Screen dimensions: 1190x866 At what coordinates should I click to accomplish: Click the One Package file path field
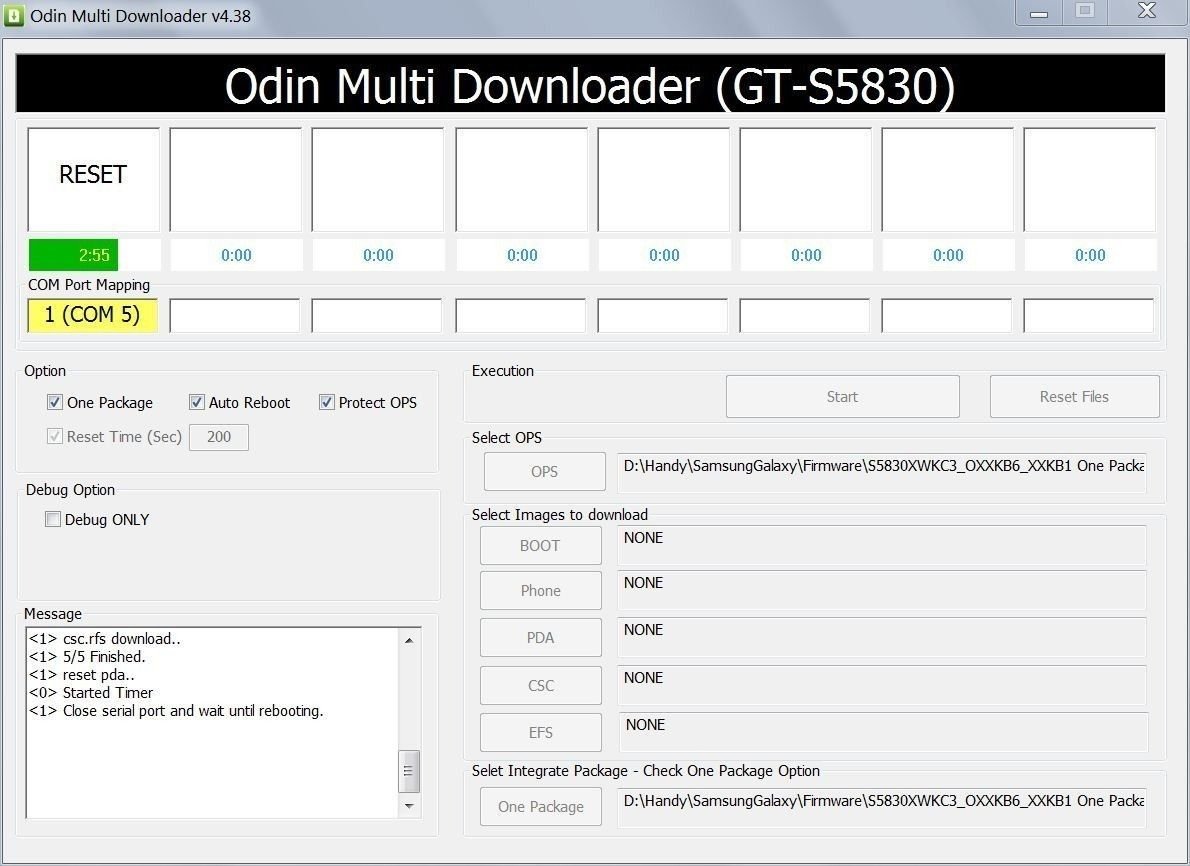coord(882,808)
